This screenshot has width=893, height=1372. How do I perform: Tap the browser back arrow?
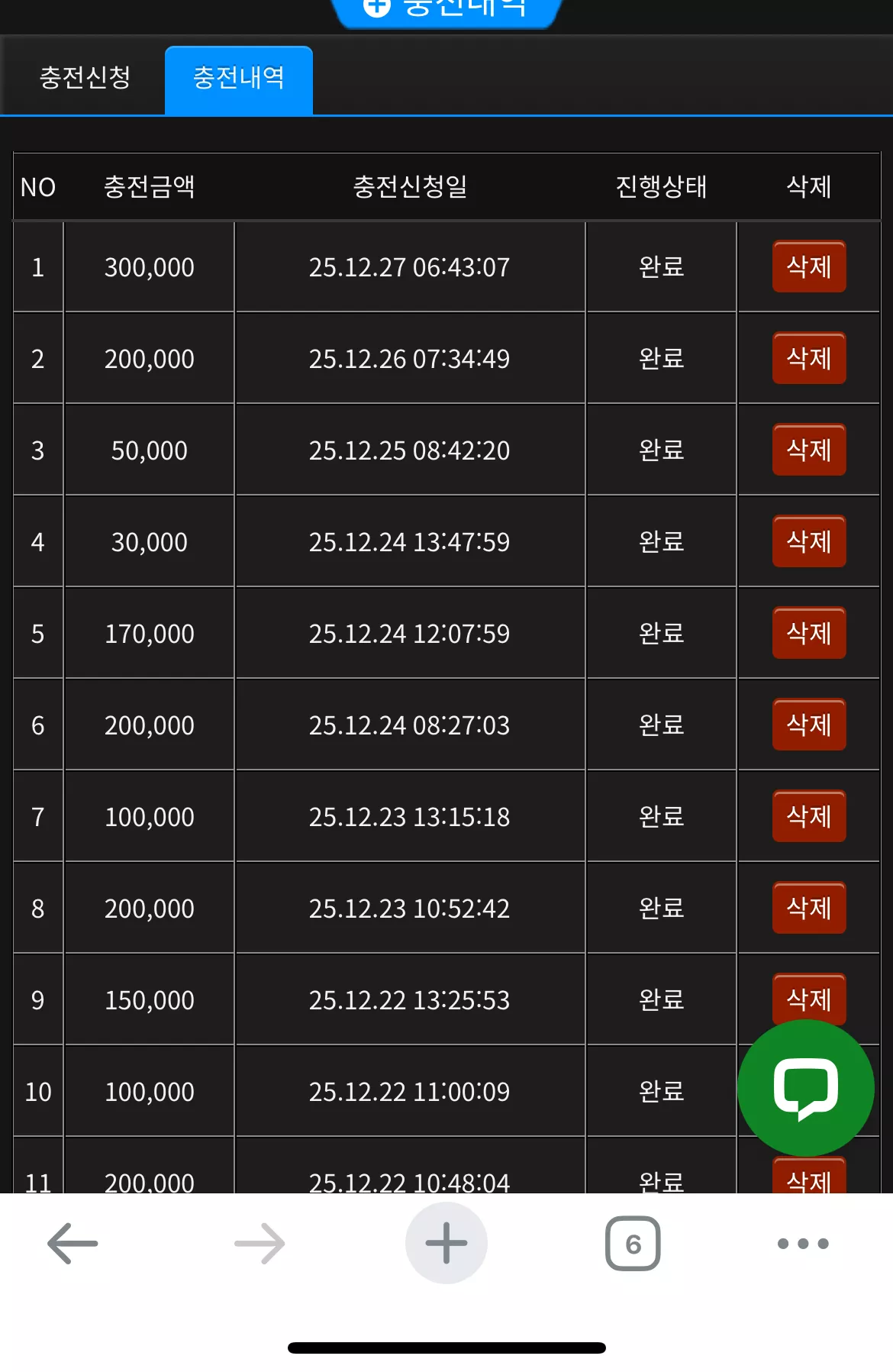pyautogui.click(x=73, y=1243)
